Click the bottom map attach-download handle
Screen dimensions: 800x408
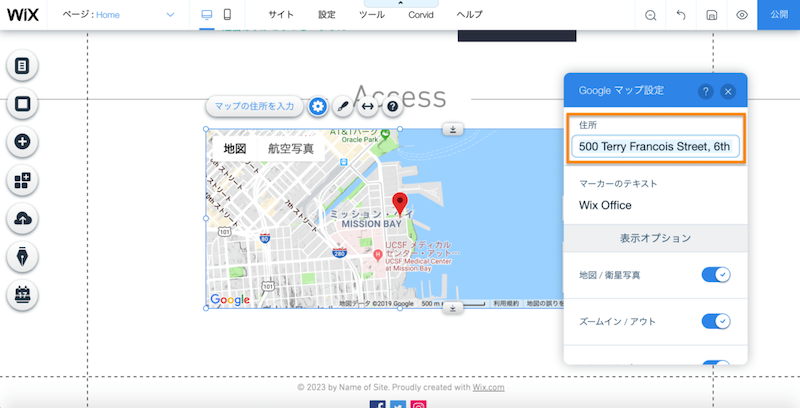[453, 308]
